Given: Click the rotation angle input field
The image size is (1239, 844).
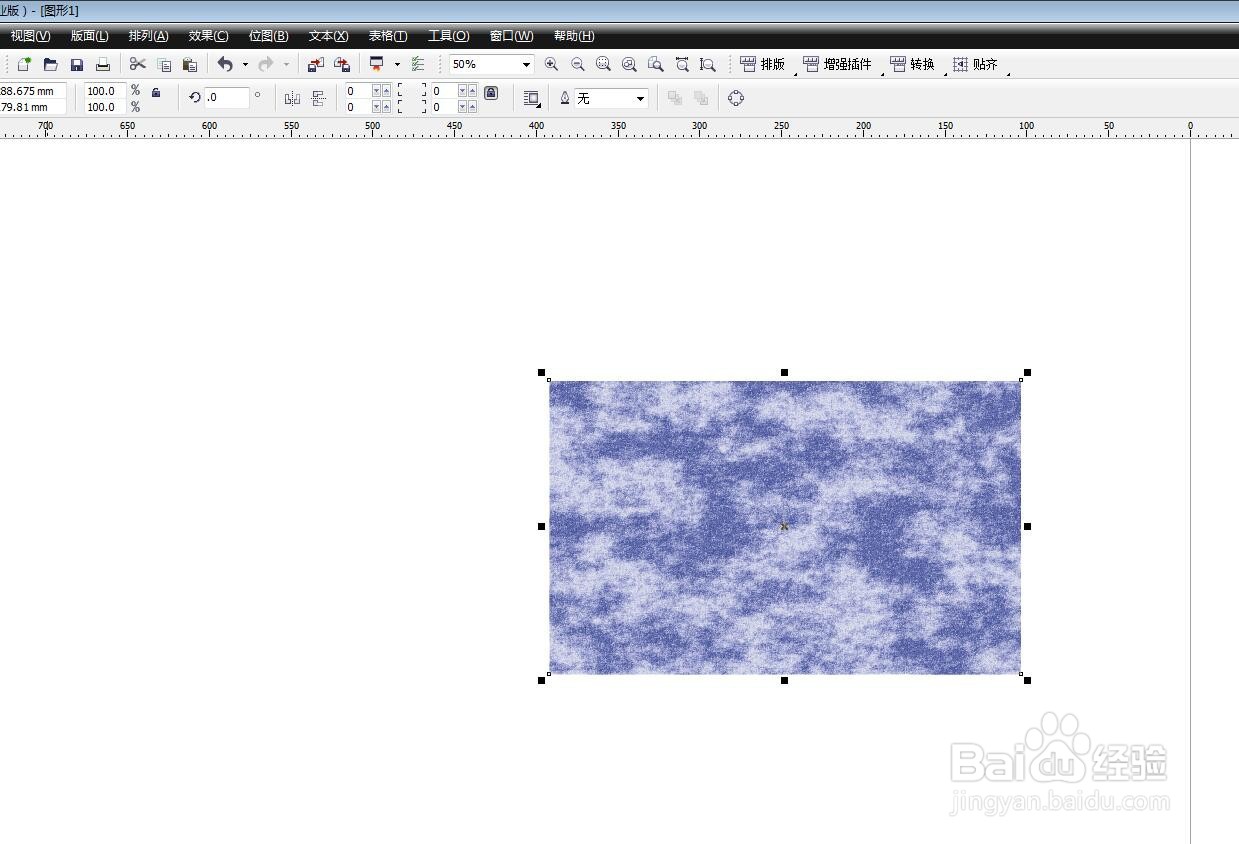Looking at the screenshot, I should [x=227, y=98].
